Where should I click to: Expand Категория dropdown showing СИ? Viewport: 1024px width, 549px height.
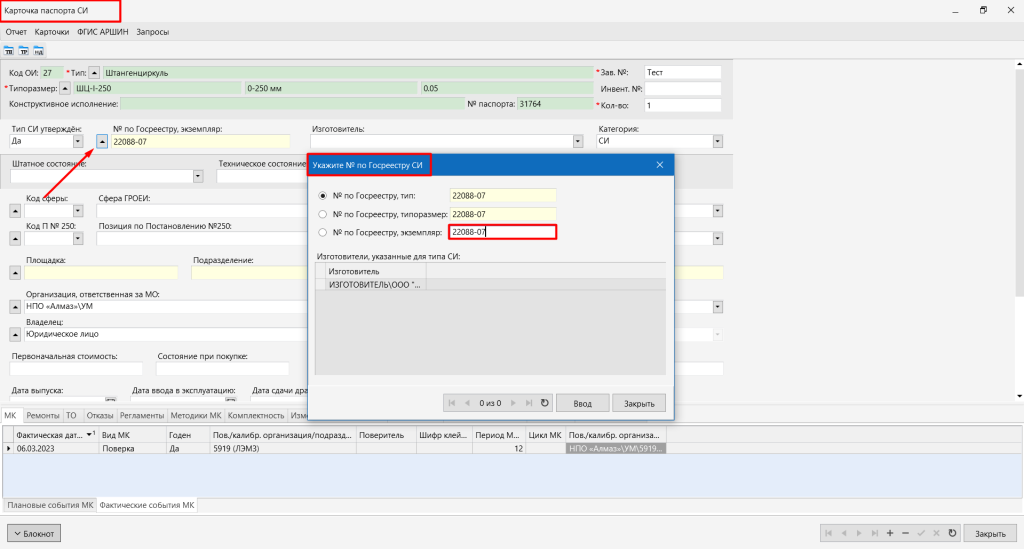tap(718, 141)
